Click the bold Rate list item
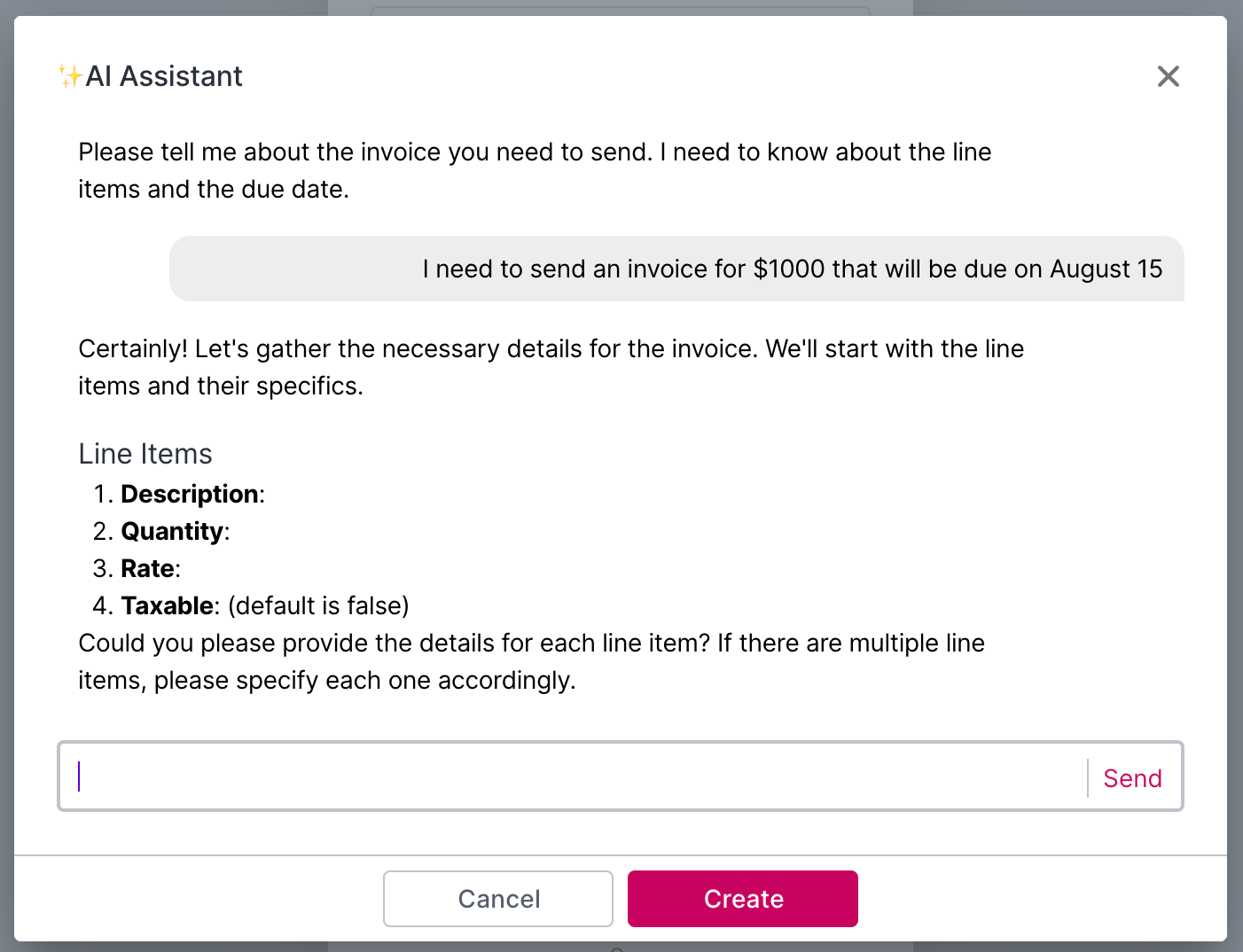The height and width of the screenshot is (952, 1243). (149, 568)
